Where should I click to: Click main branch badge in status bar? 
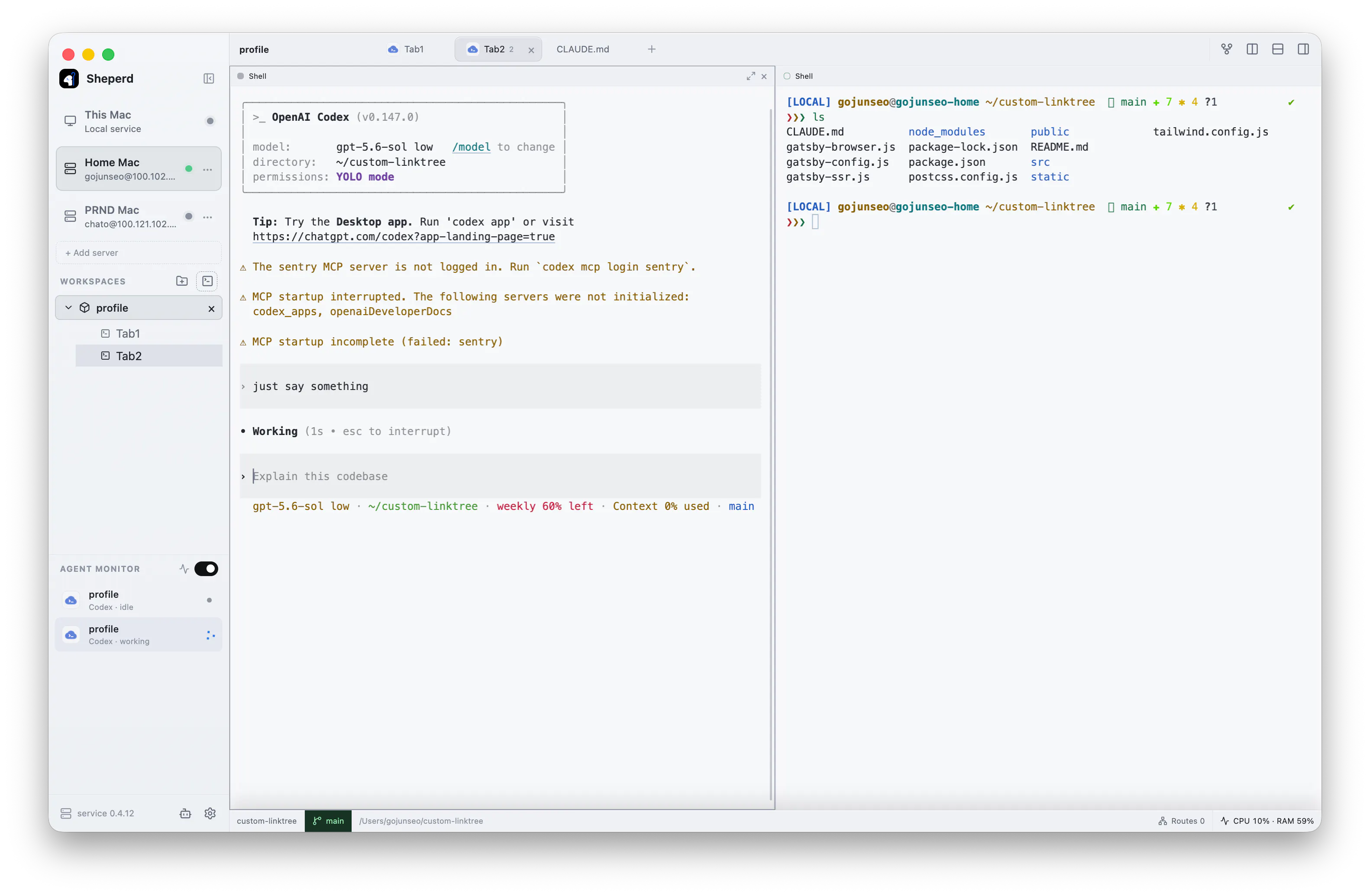coord(328,821)
